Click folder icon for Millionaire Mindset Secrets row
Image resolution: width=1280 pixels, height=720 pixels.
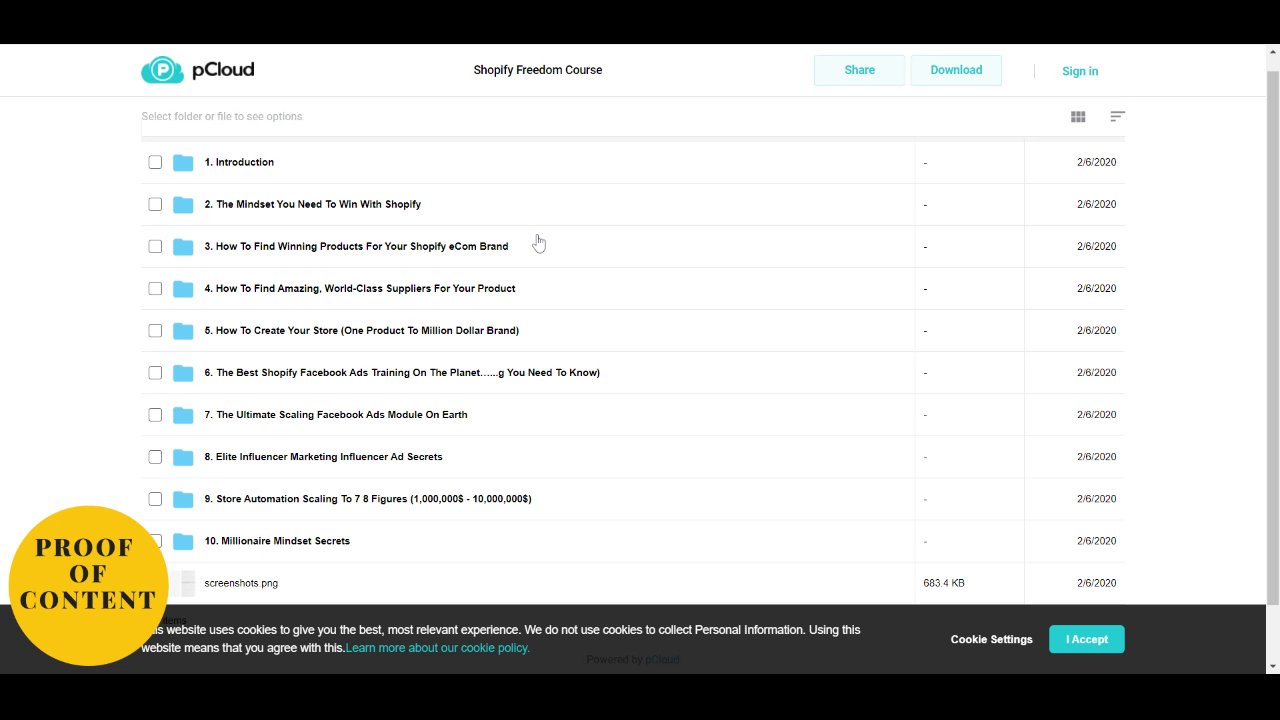click(183, 541)
